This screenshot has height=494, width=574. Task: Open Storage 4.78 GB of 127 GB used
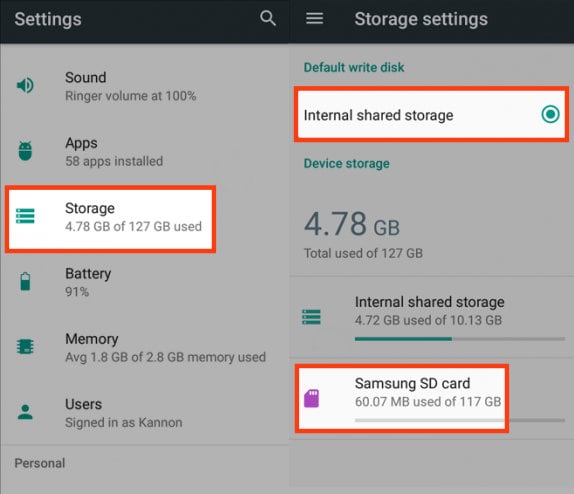click(111, 219)
